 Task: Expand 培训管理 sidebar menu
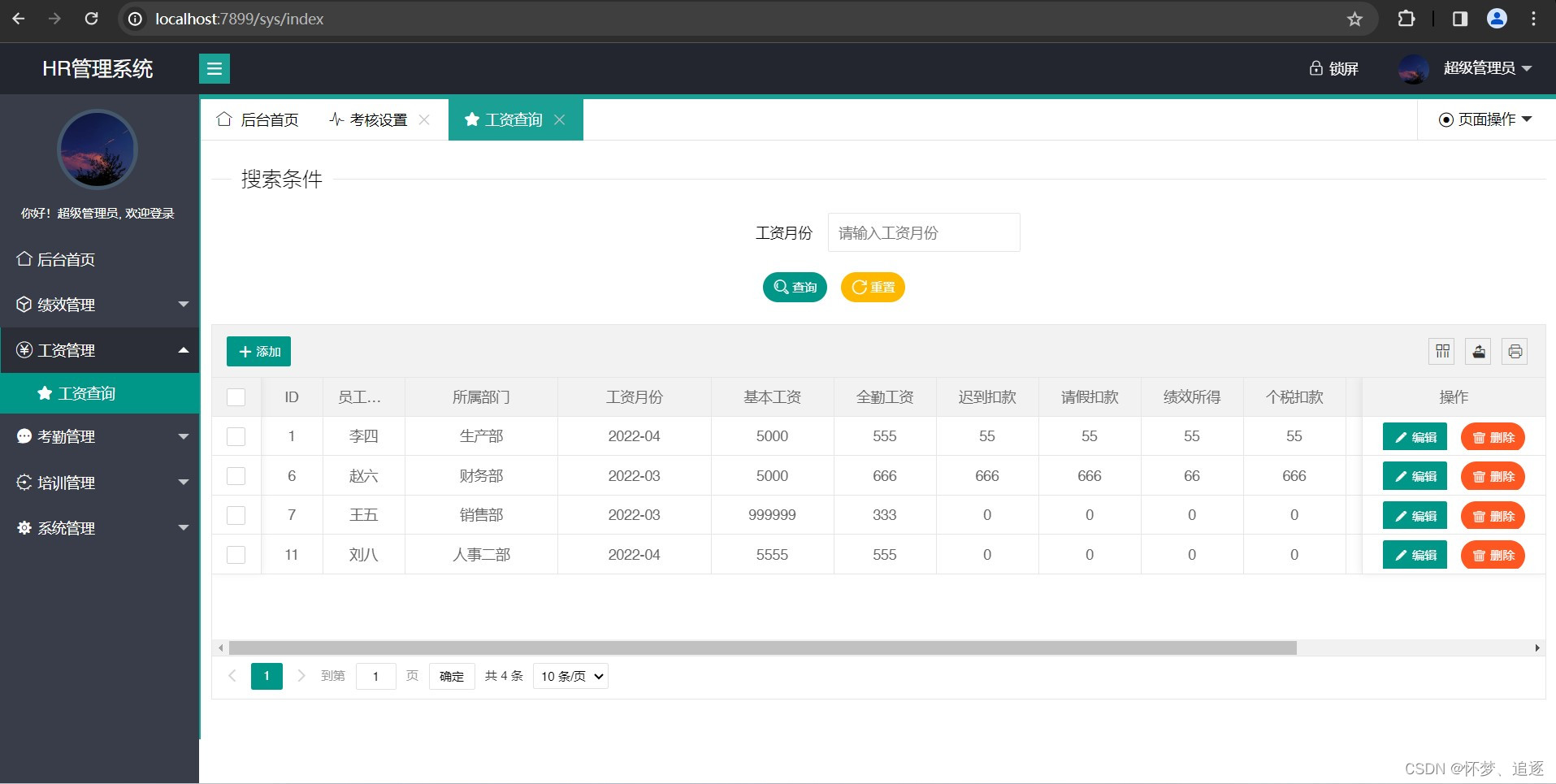pyautogui.click(x=99, y=483)
